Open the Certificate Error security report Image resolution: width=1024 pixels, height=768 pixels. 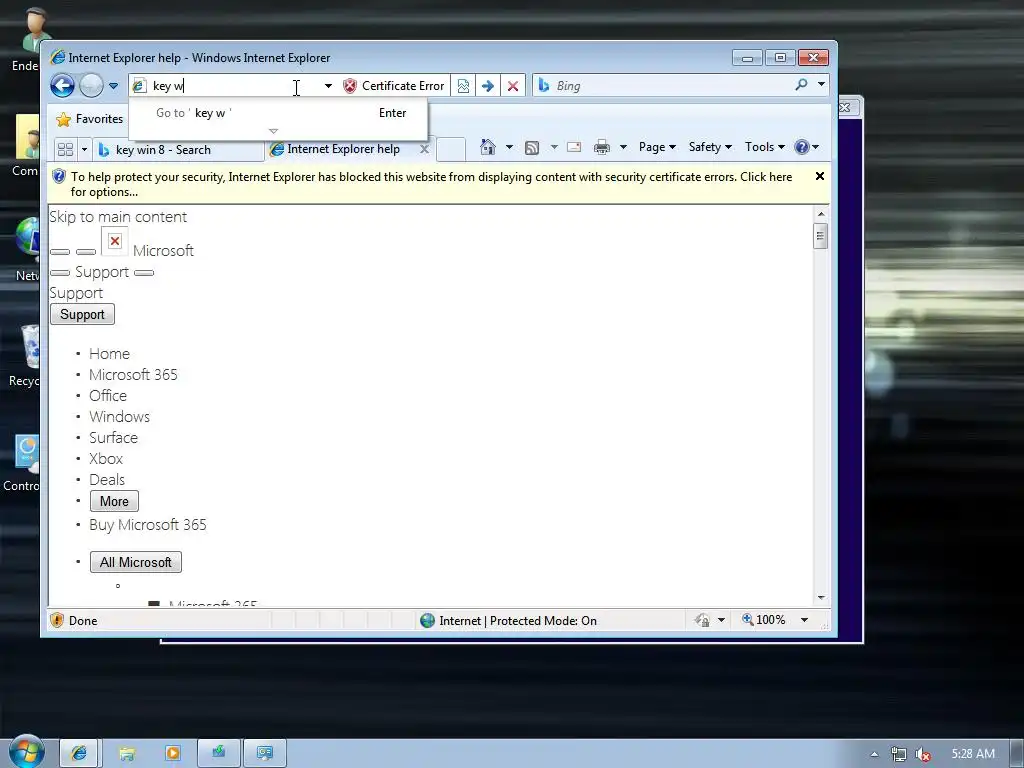pyautogui.click(x=394, y=86)
